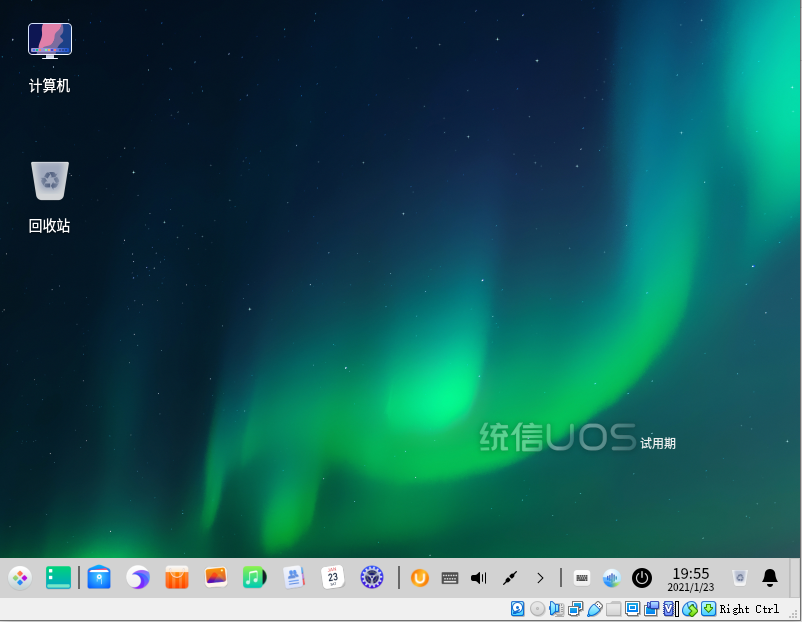Open the File Manager from the dock
Screen dimensions: 802x622
pyautogui.click(x=99, y=578)
